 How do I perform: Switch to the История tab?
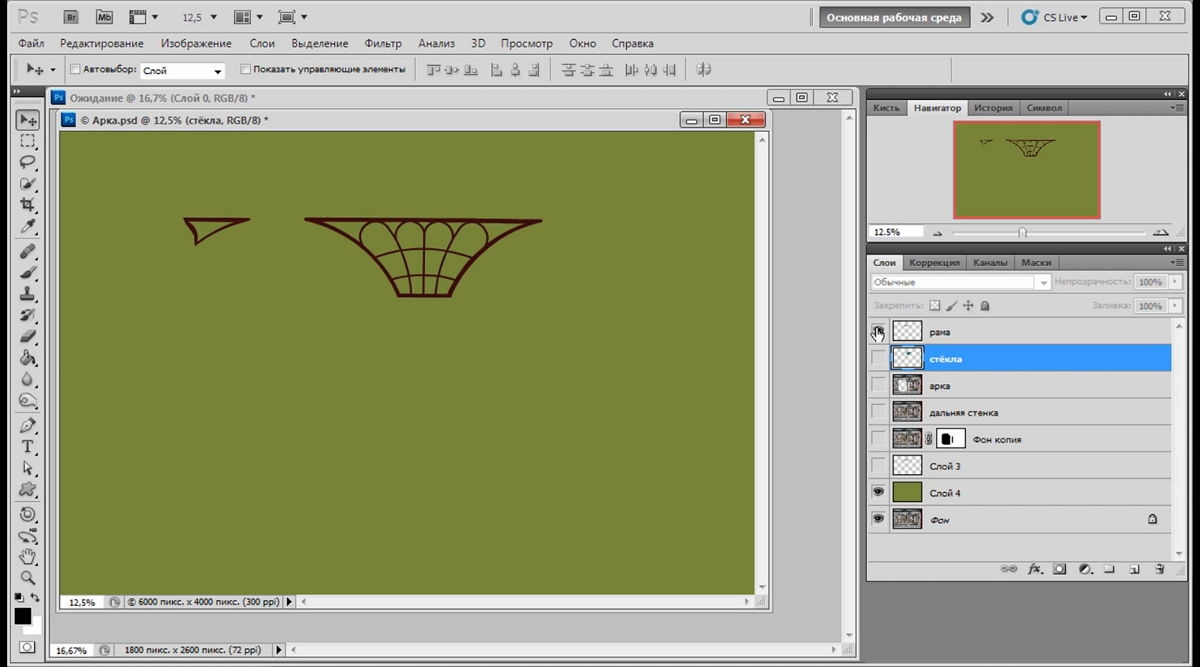pos(993,108)
